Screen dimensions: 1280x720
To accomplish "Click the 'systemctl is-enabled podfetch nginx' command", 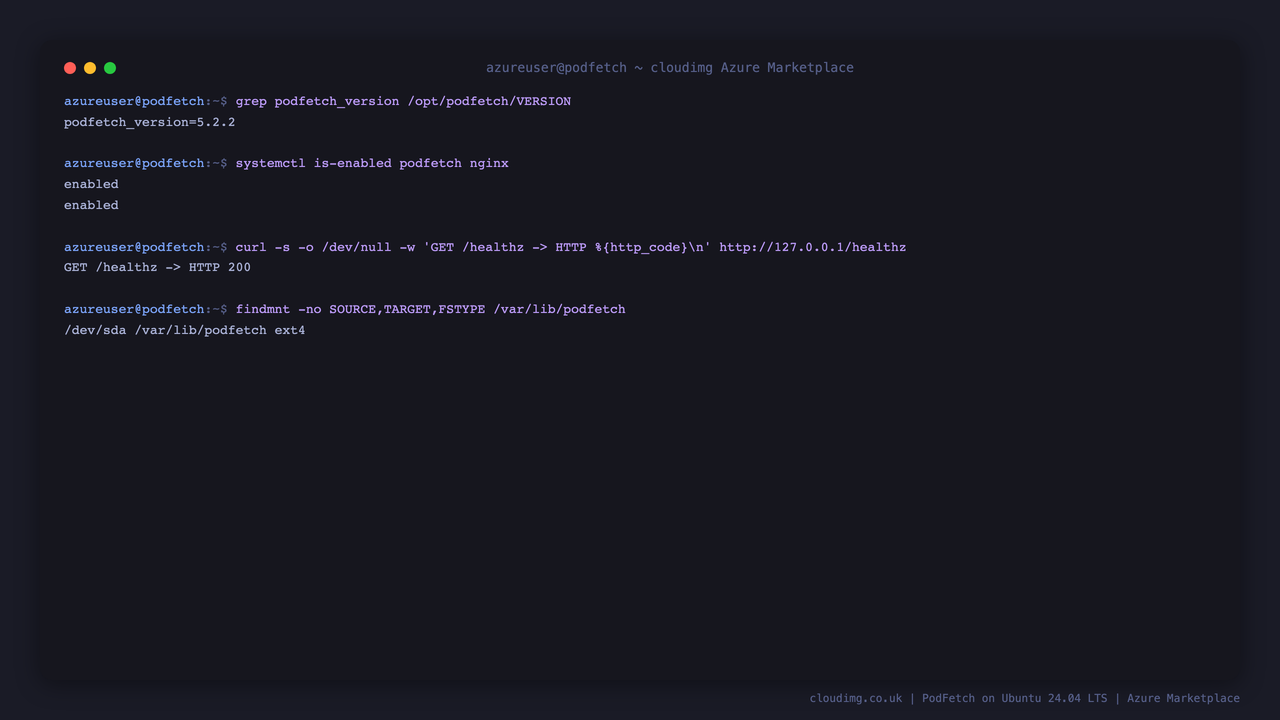I will tap(372, 163).
